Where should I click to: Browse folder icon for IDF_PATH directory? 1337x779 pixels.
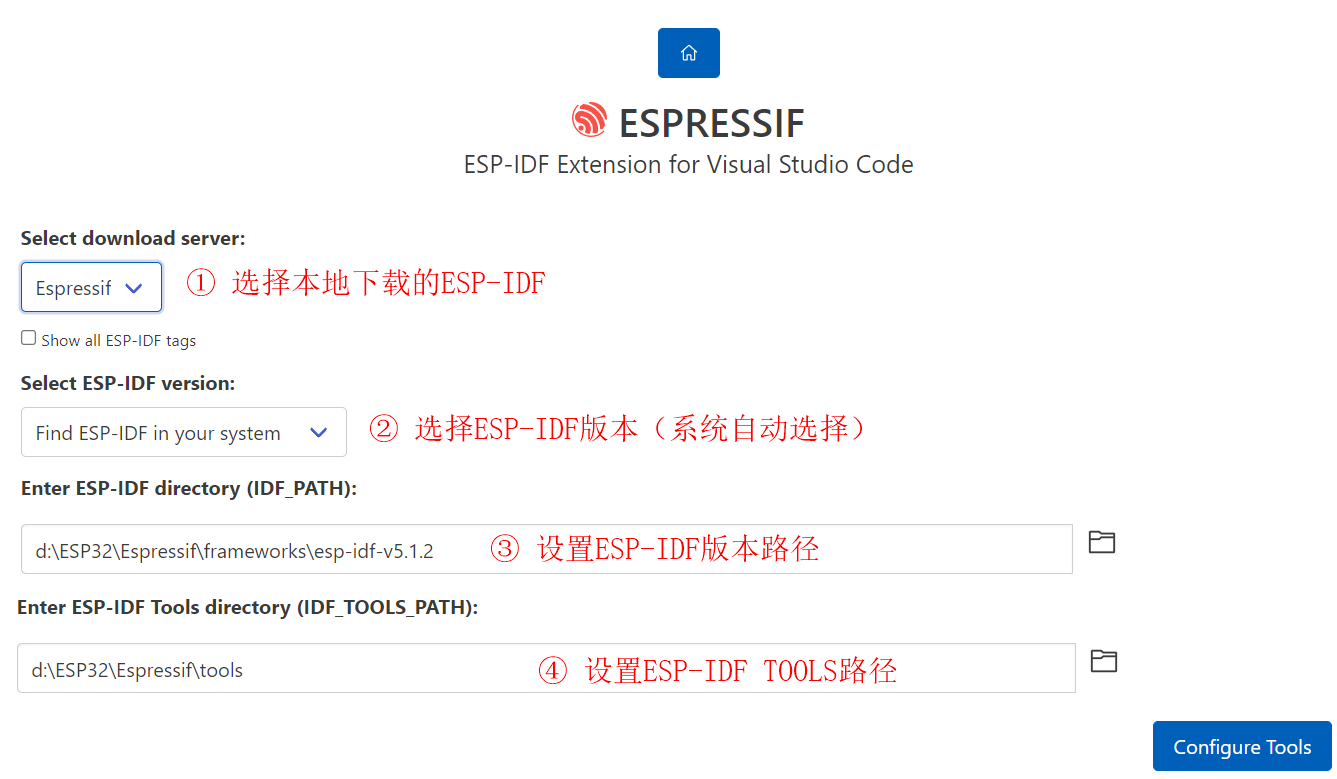[1101, 543]
